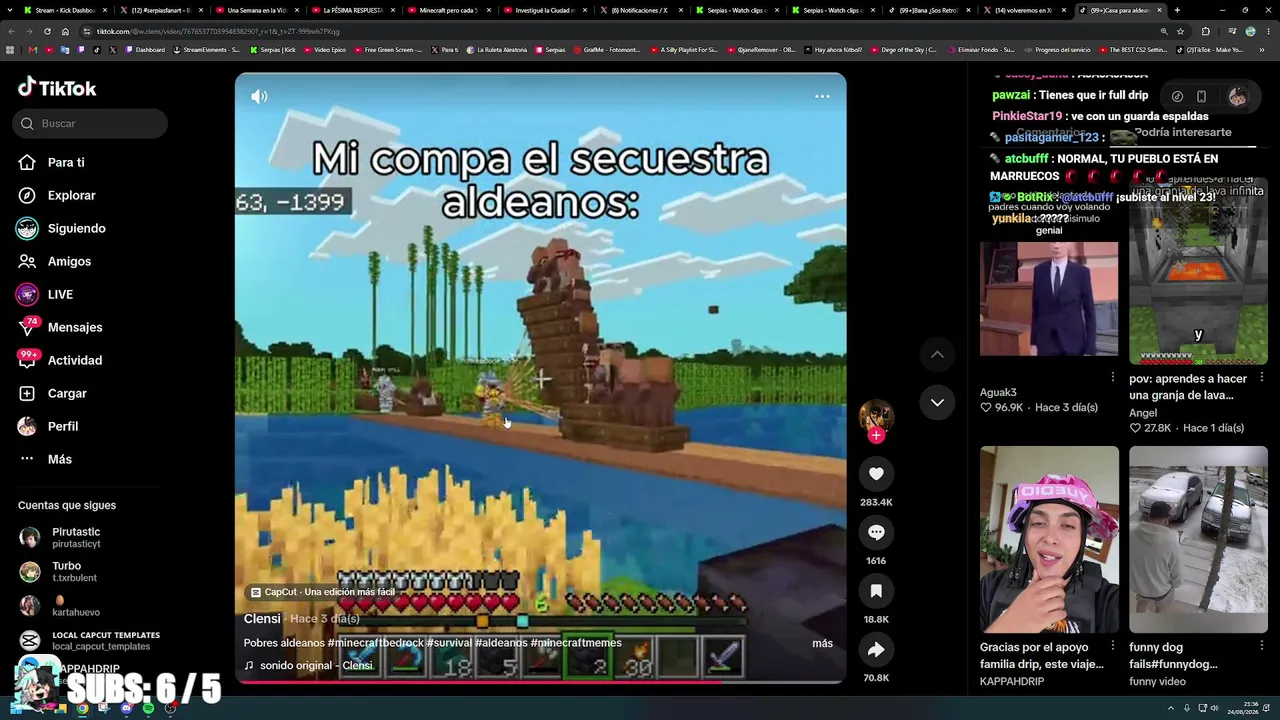Open the creator avatar beside the video
Screen dimensions: 1280x720
click(876, 415)
